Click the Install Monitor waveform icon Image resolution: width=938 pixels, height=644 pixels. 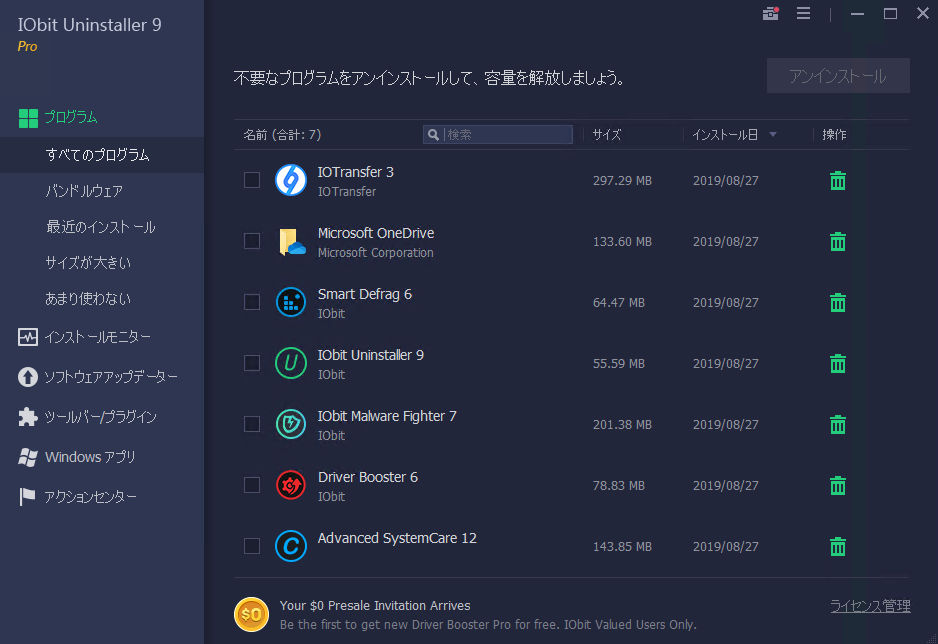[x=28, y=337]
